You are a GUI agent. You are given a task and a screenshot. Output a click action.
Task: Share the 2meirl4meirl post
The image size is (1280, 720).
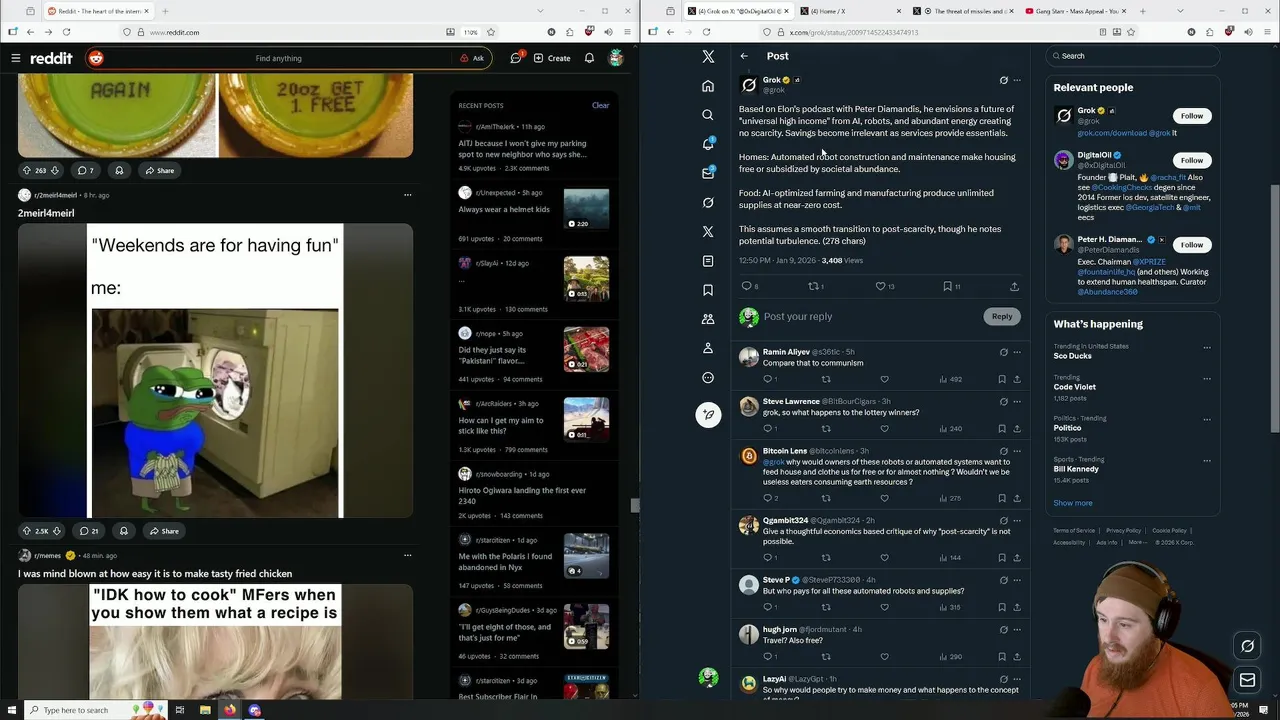pyautogui.click(x=162, y=531)
